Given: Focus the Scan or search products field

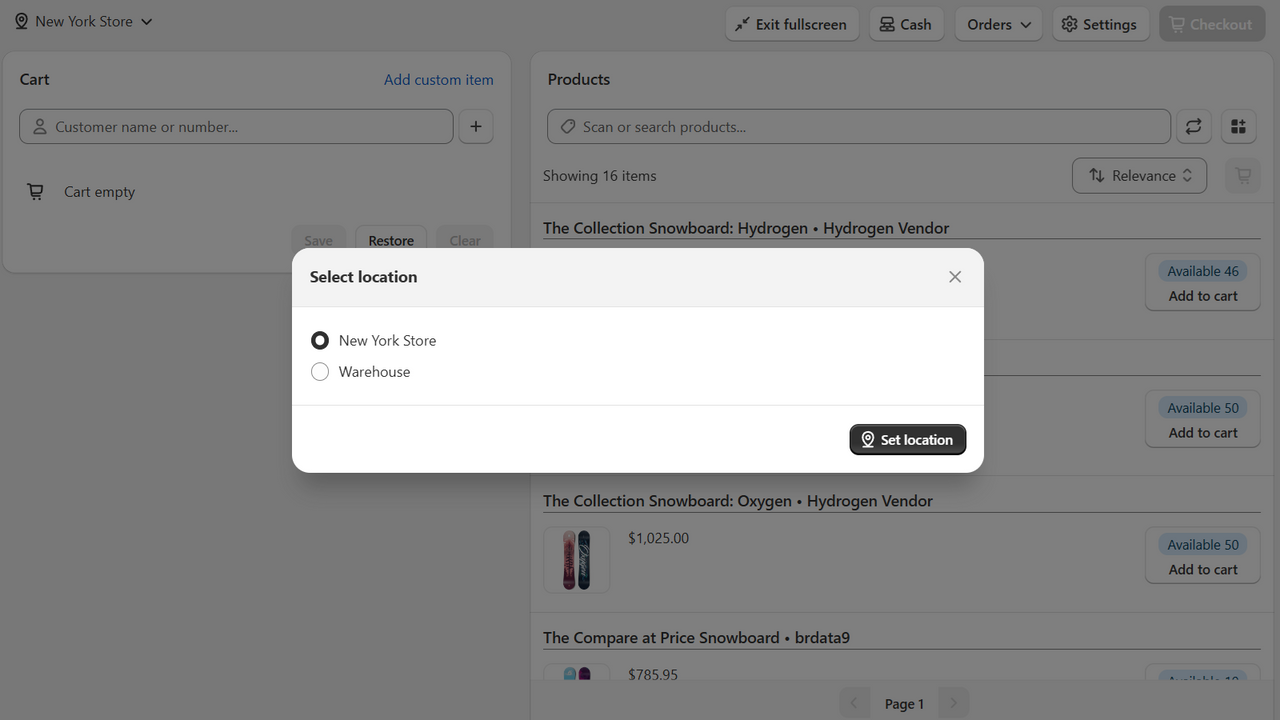Looking at the screenshot, I should (859, 127).
